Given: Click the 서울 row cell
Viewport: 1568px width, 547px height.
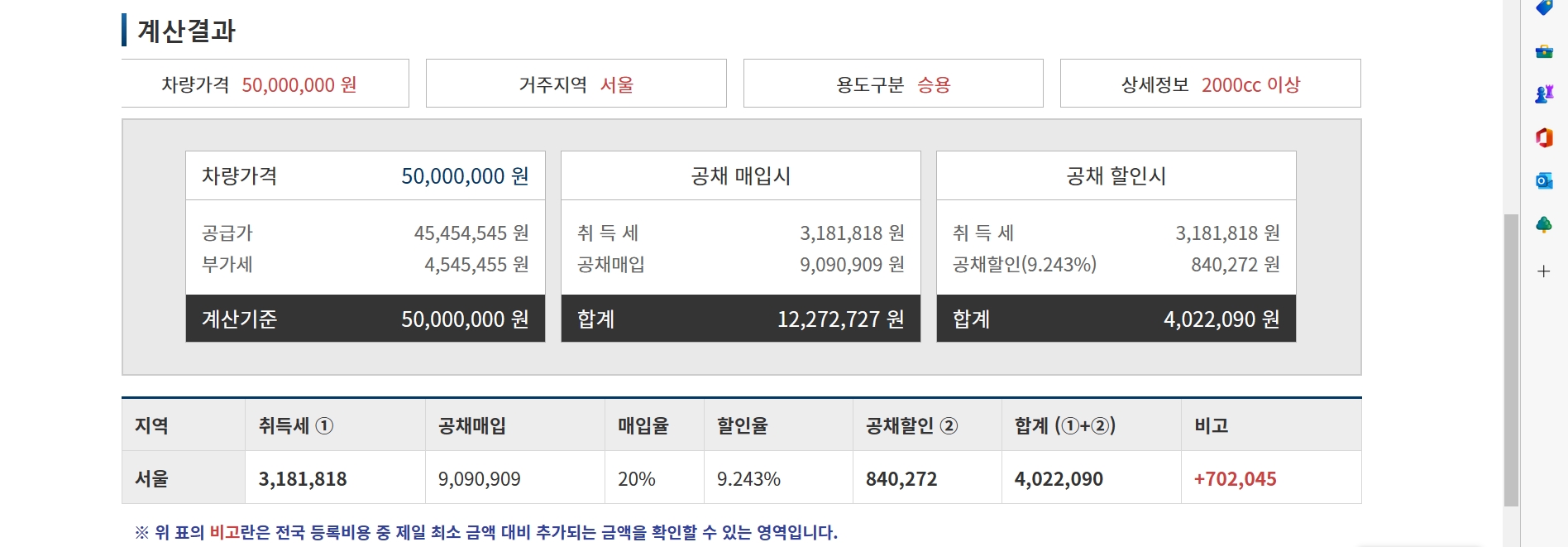Looking at the screenshot, I should click(184, 478).
